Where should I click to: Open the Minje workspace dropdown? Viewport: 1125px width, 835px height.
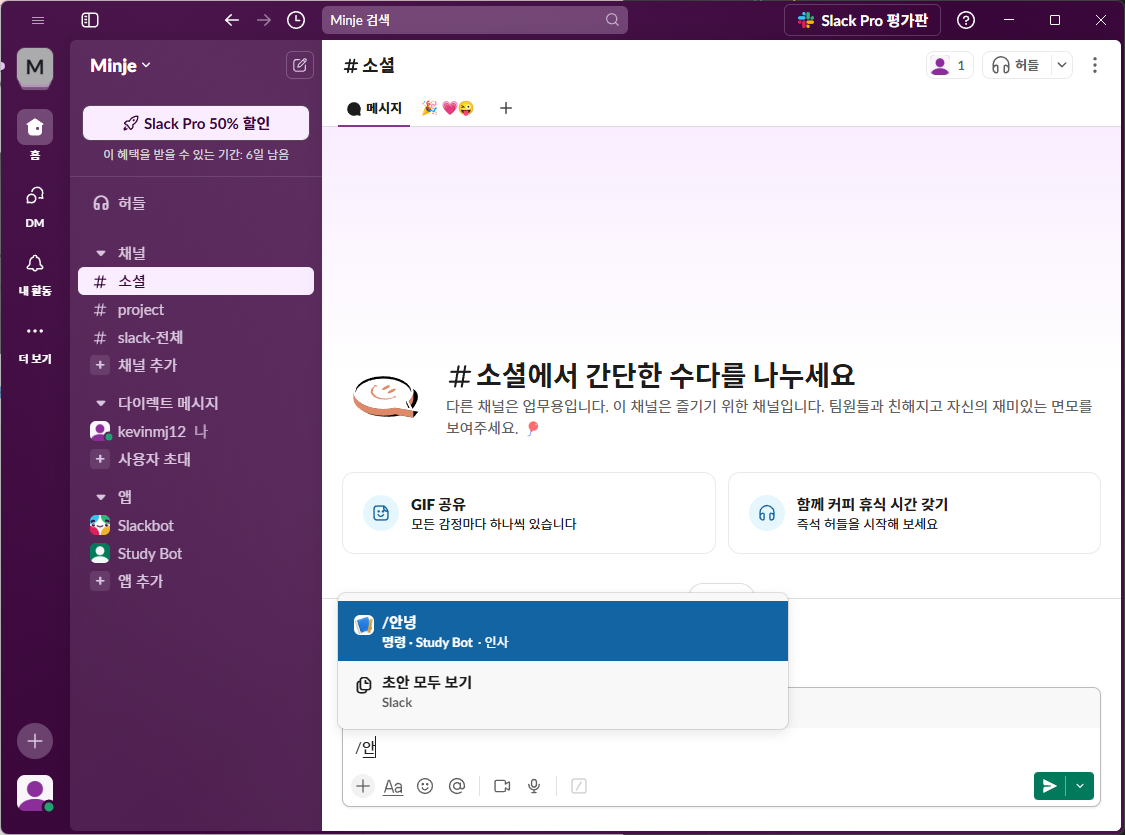[x=120, y=65]
